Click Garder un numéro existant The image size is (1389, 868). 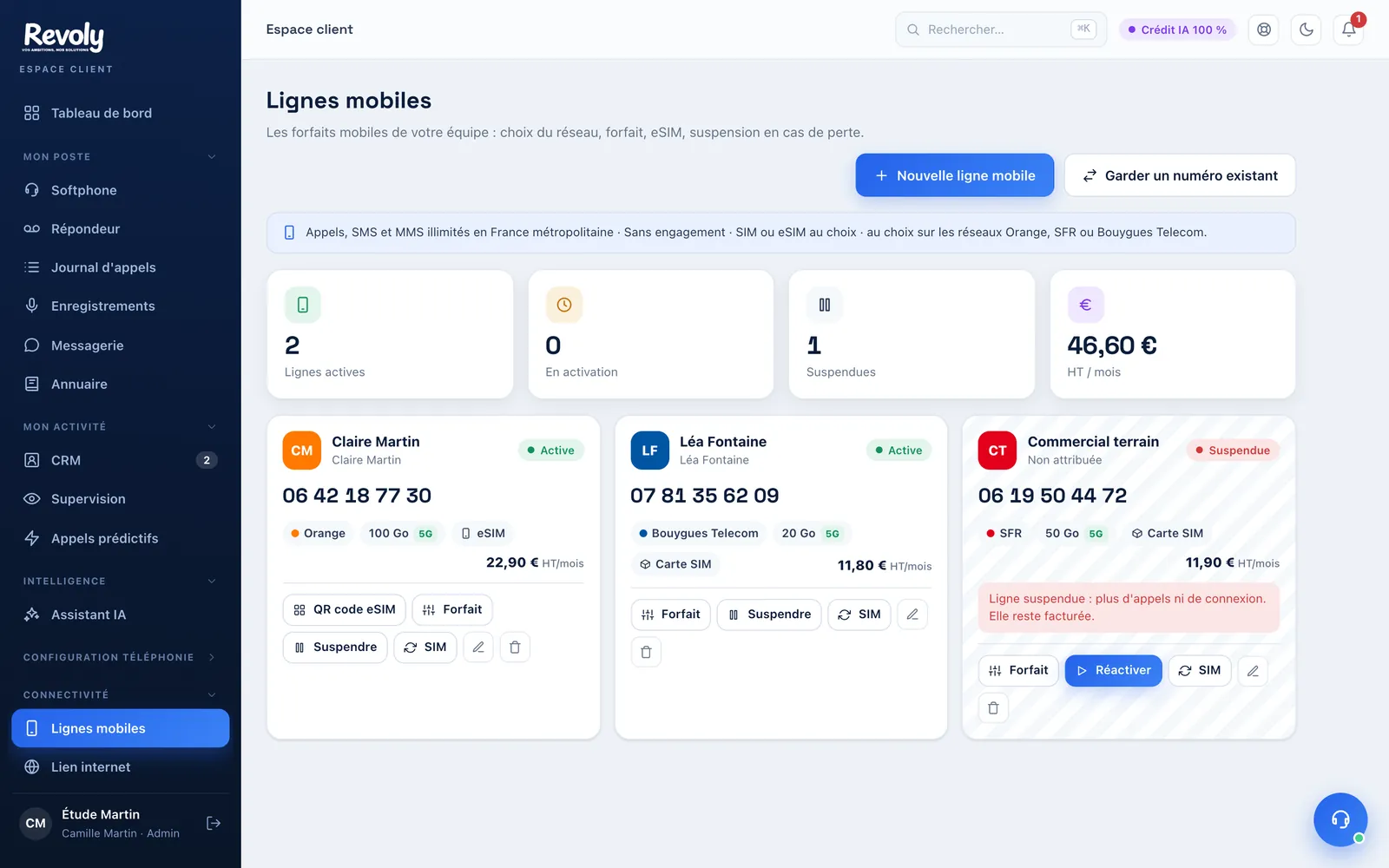(x=1181, y=175)
